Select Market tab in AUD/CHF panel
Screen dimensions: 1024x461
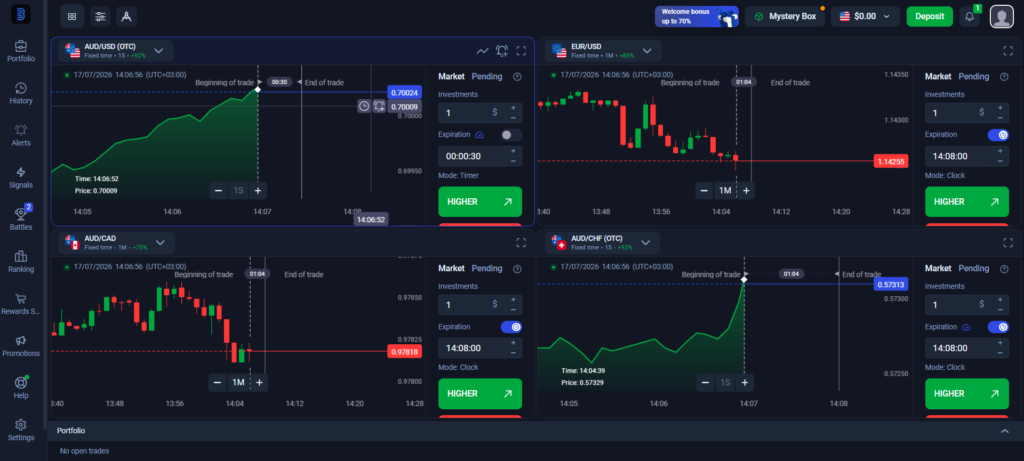click(x=938, y=268)
